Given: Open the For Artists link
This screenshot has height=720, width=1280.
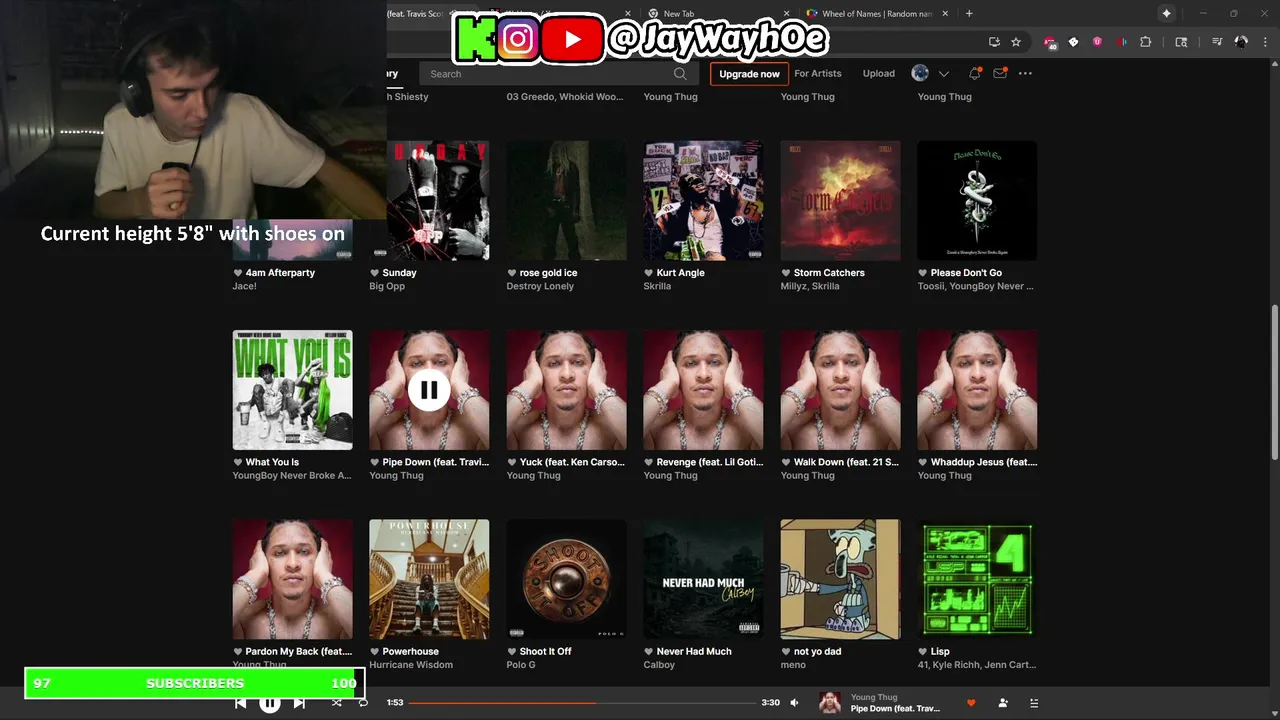Looking at the screenshot, I should point(818,73).
